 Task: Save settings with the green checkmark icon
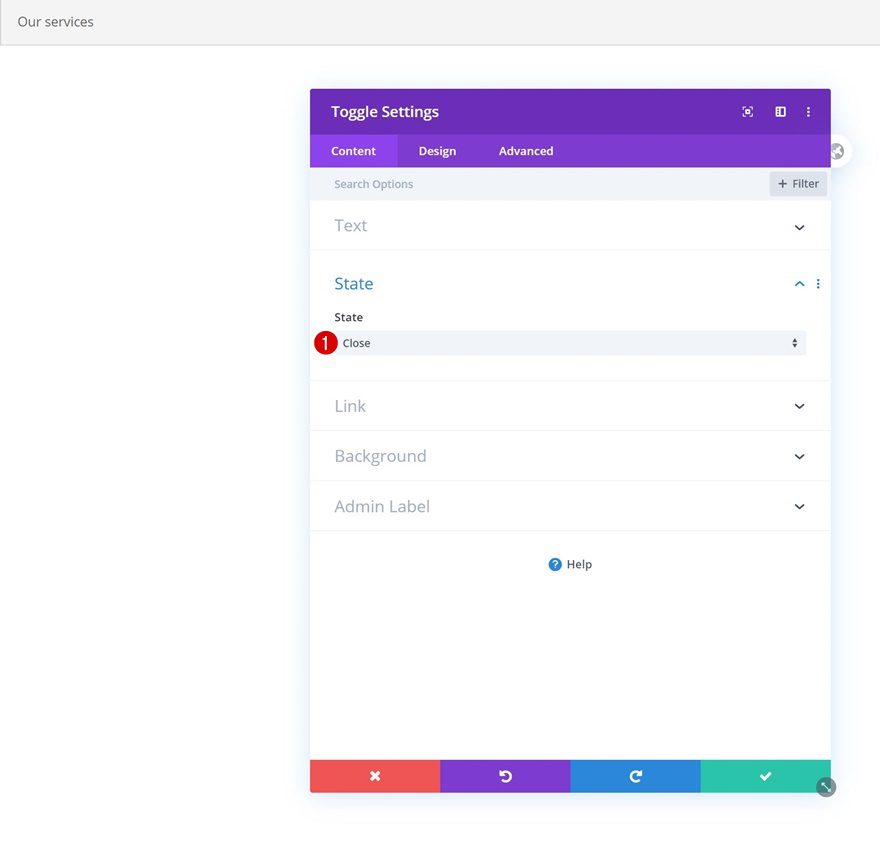(x=764, y=775)
